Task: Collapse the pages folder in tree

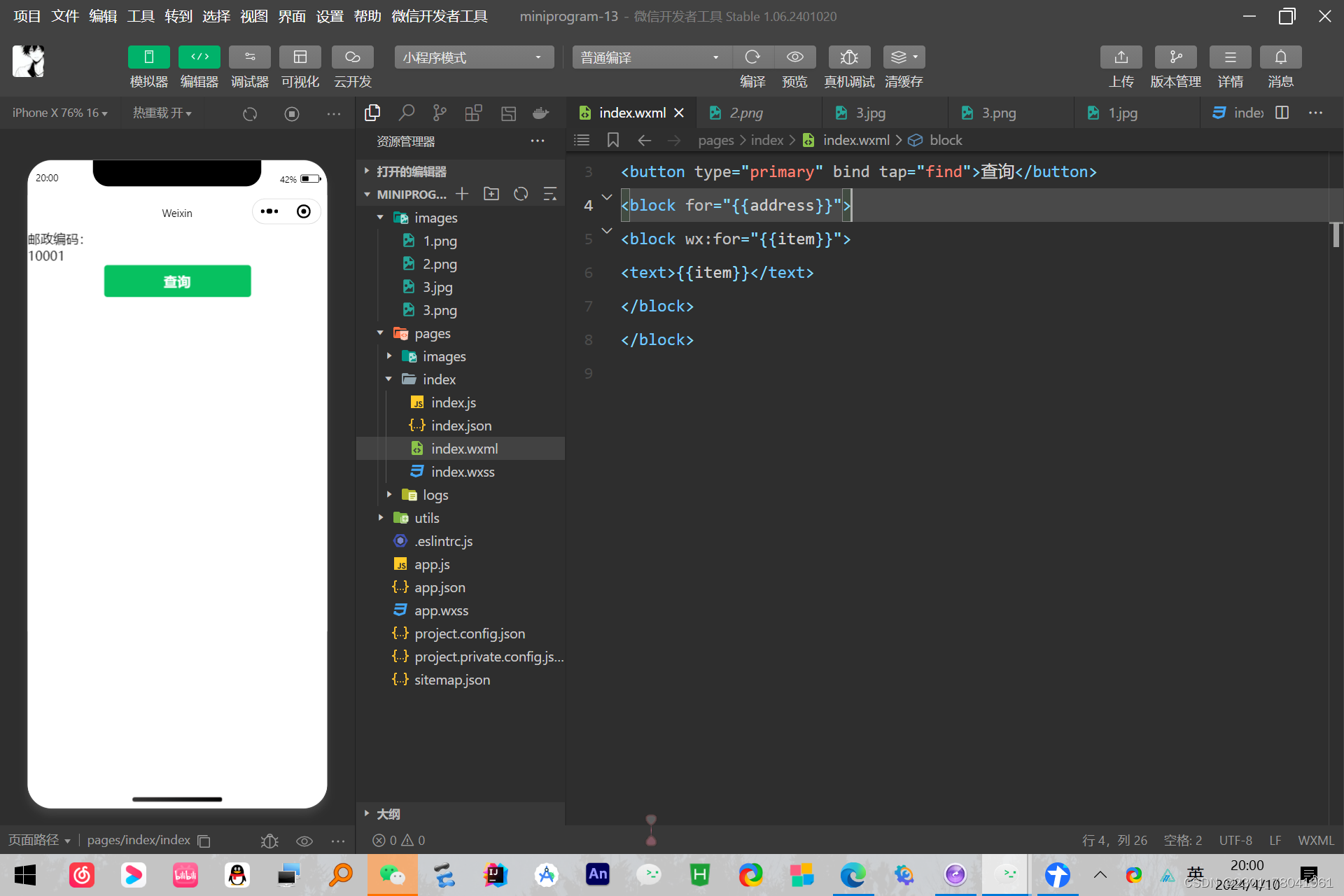Action: [381, 333]
